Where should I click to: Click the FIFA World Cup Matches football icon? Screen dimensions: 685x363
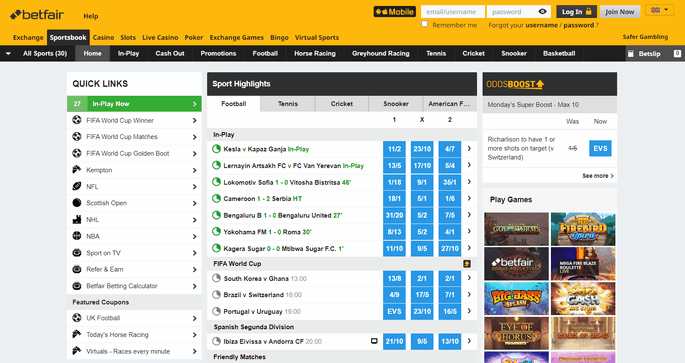[77, 136]
